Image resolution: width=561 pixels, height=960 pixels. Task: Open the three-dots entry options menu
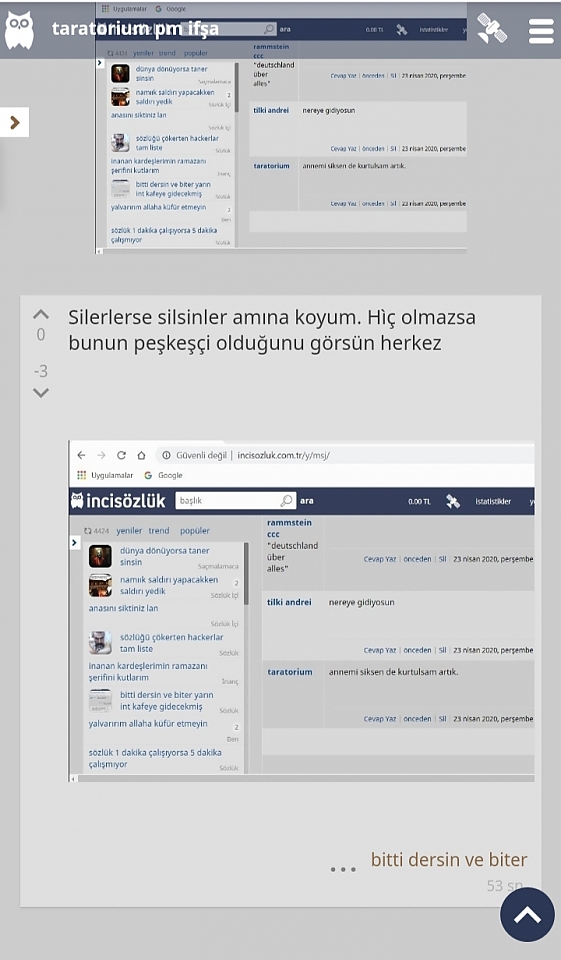(343, 869)
